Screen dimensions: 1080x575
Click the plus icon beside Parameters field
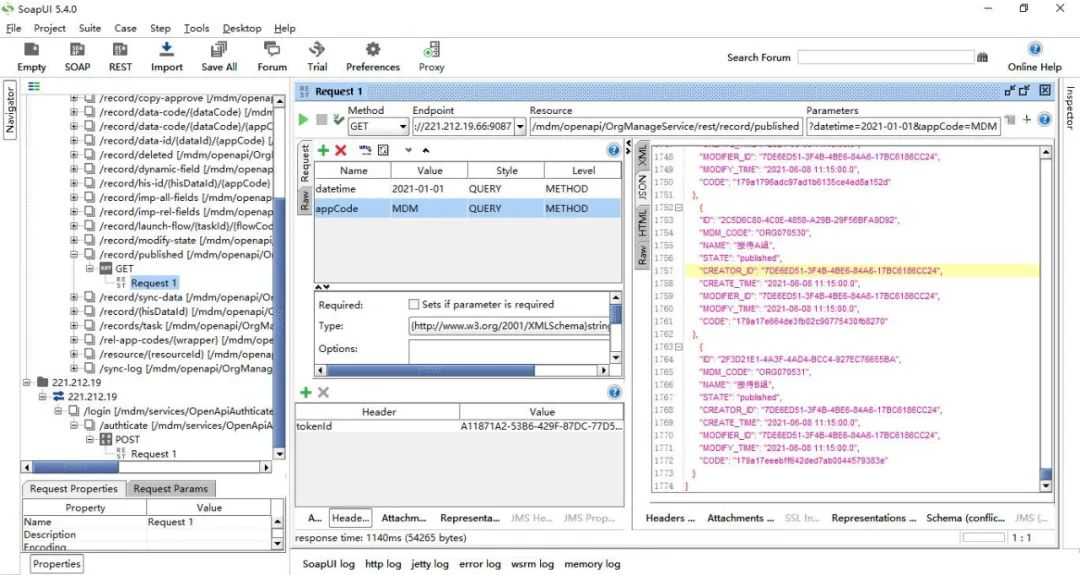point(1027,120)
